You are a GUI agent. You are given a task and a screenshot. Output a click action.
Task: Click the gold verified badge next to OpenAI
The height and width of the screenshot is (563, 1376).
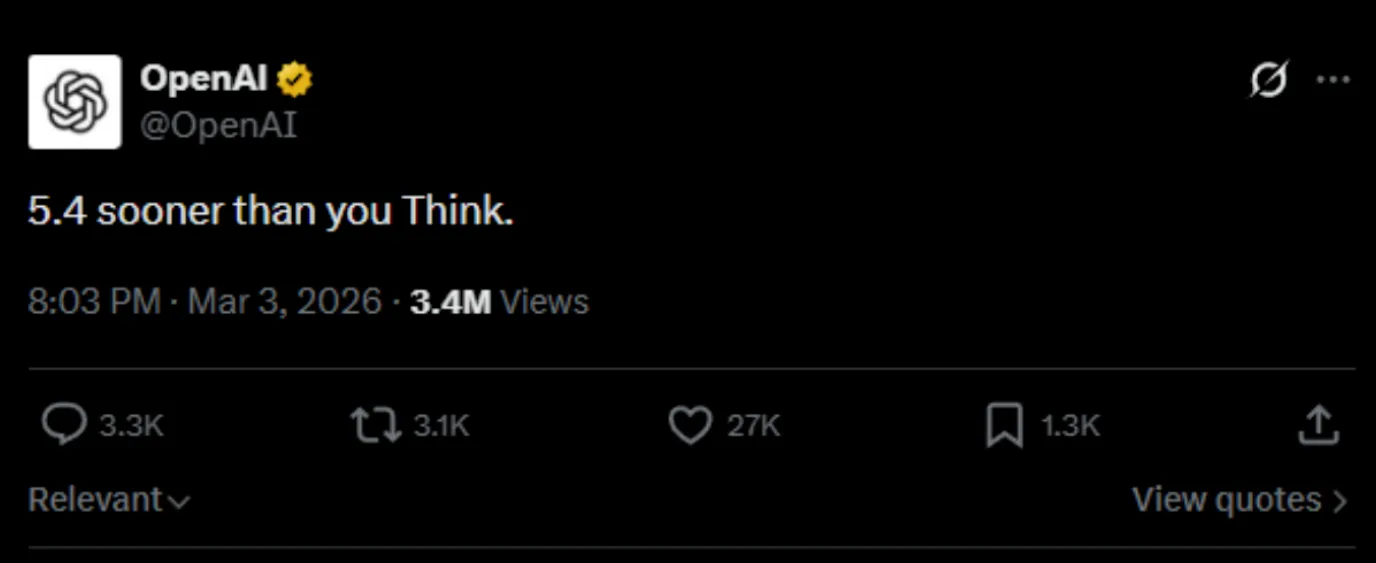click(x=294, y=79)
